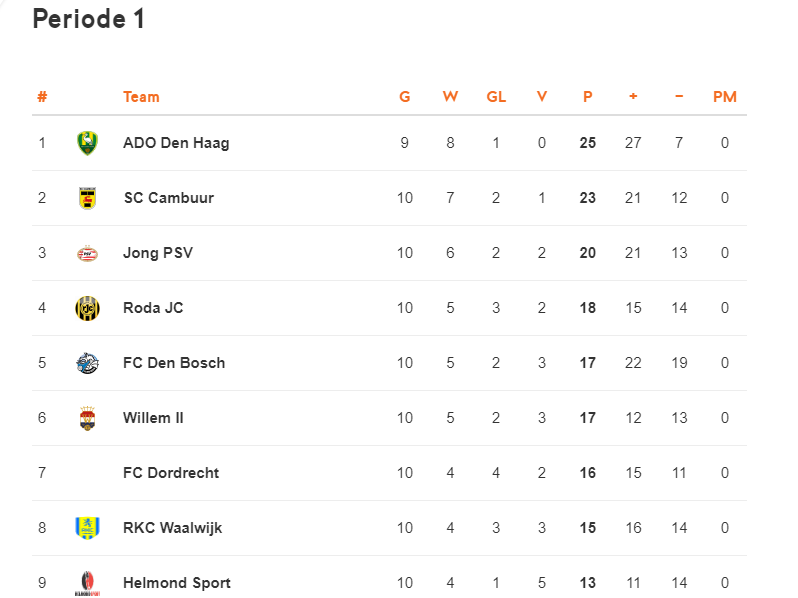Screen dimensions: 798x598
Task: Click the # rank column header
Action: tap(42, 97)
